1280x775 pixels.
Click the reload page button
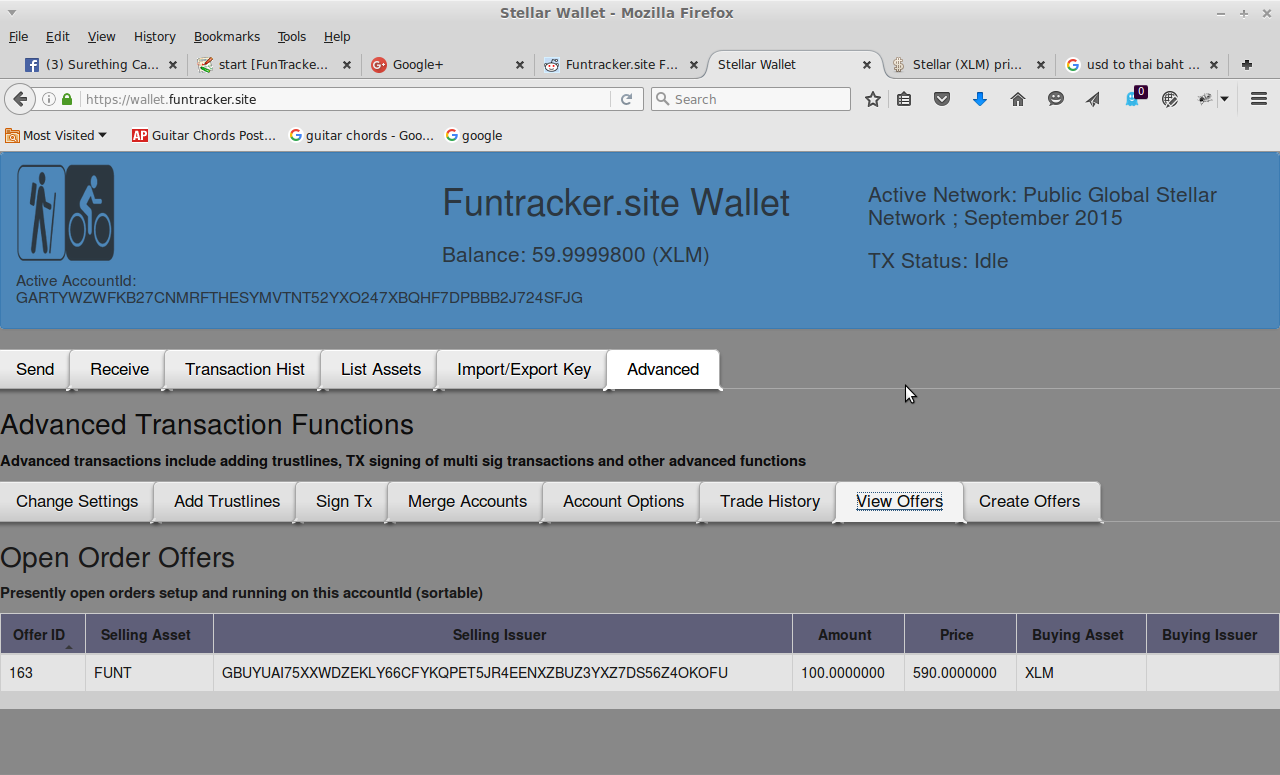(626, 99)
